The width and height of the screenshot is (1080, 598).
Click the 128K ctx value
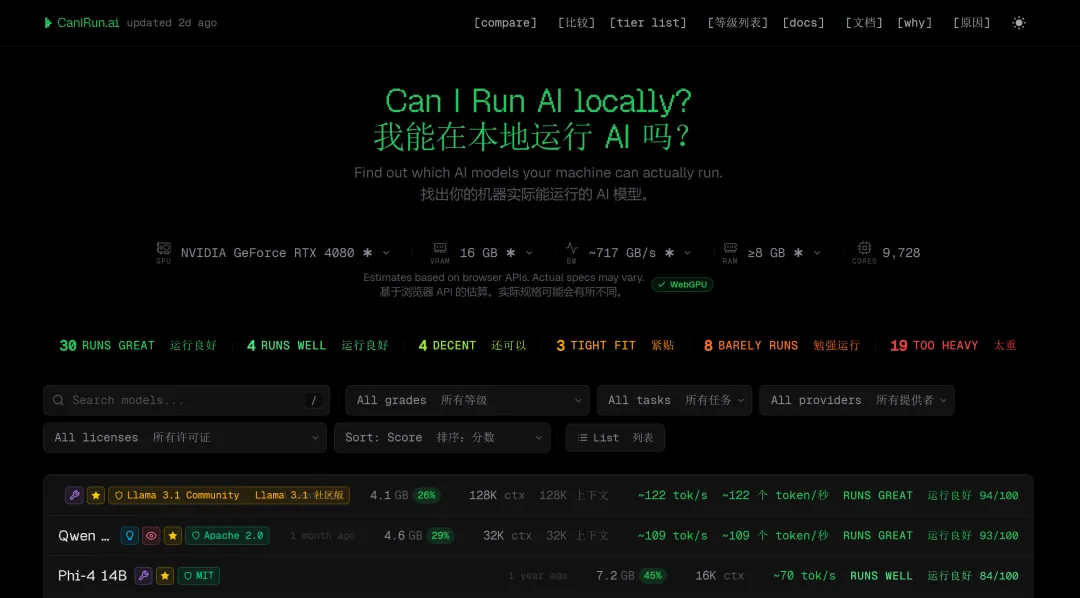tap(497, 495)
